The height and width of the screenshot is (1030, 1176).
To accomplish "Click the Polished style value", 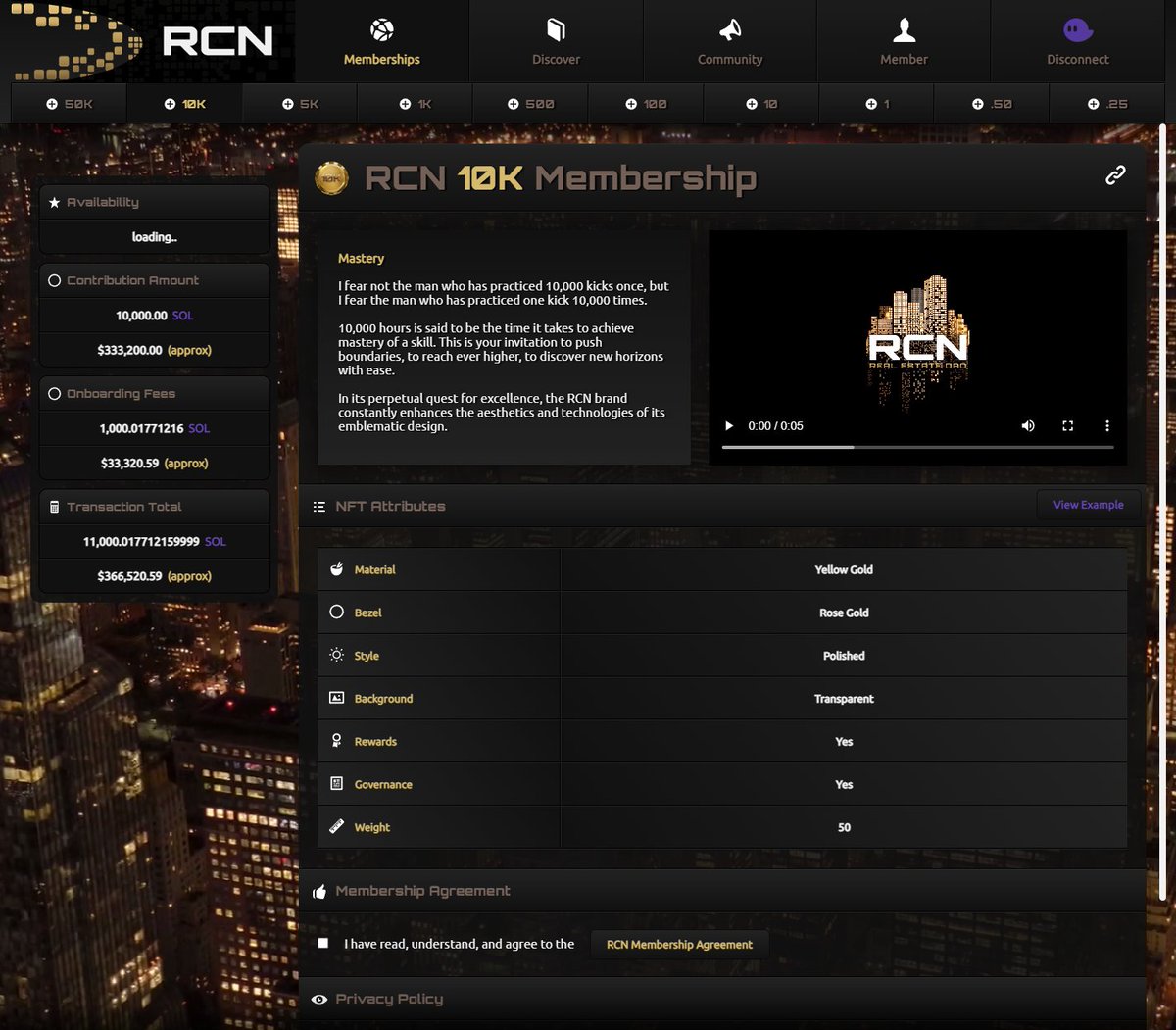I will (844, 656).
